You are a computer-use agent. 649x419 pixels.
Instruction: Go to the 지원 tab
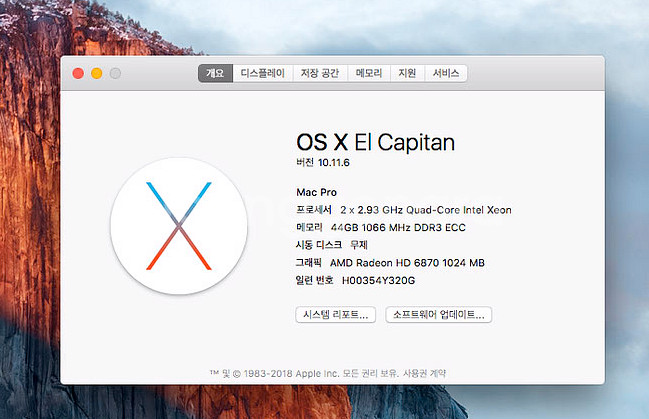pyautogui.click(x=407, y=73)
